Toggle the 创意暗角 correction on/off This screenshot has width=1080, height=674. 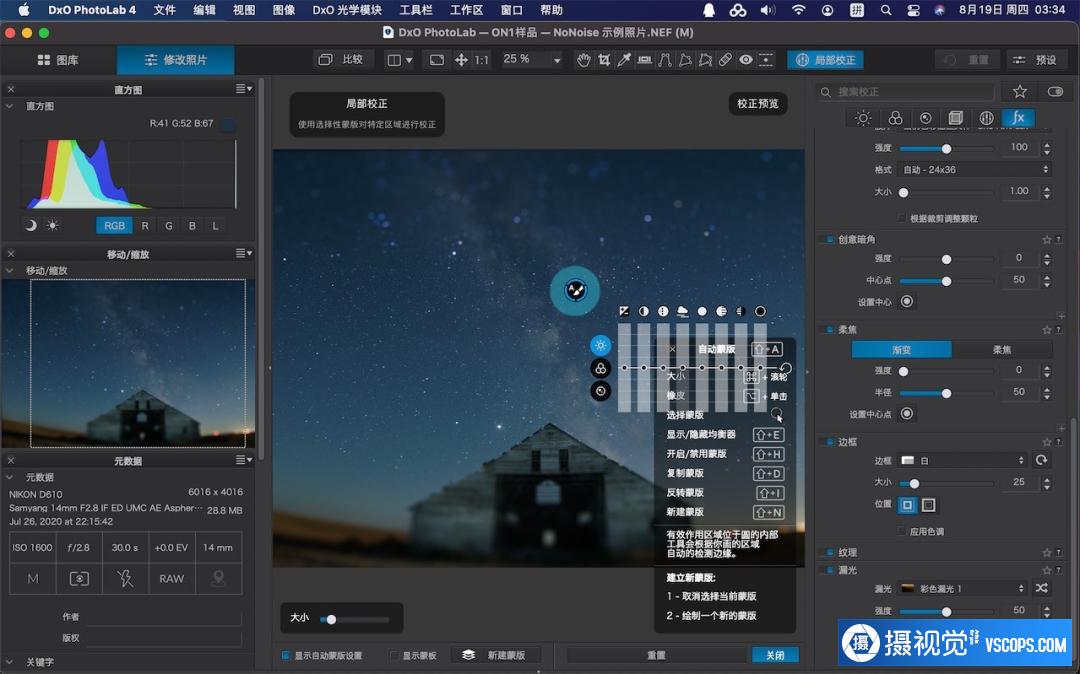pyautogui.click(x=830, y=240)
